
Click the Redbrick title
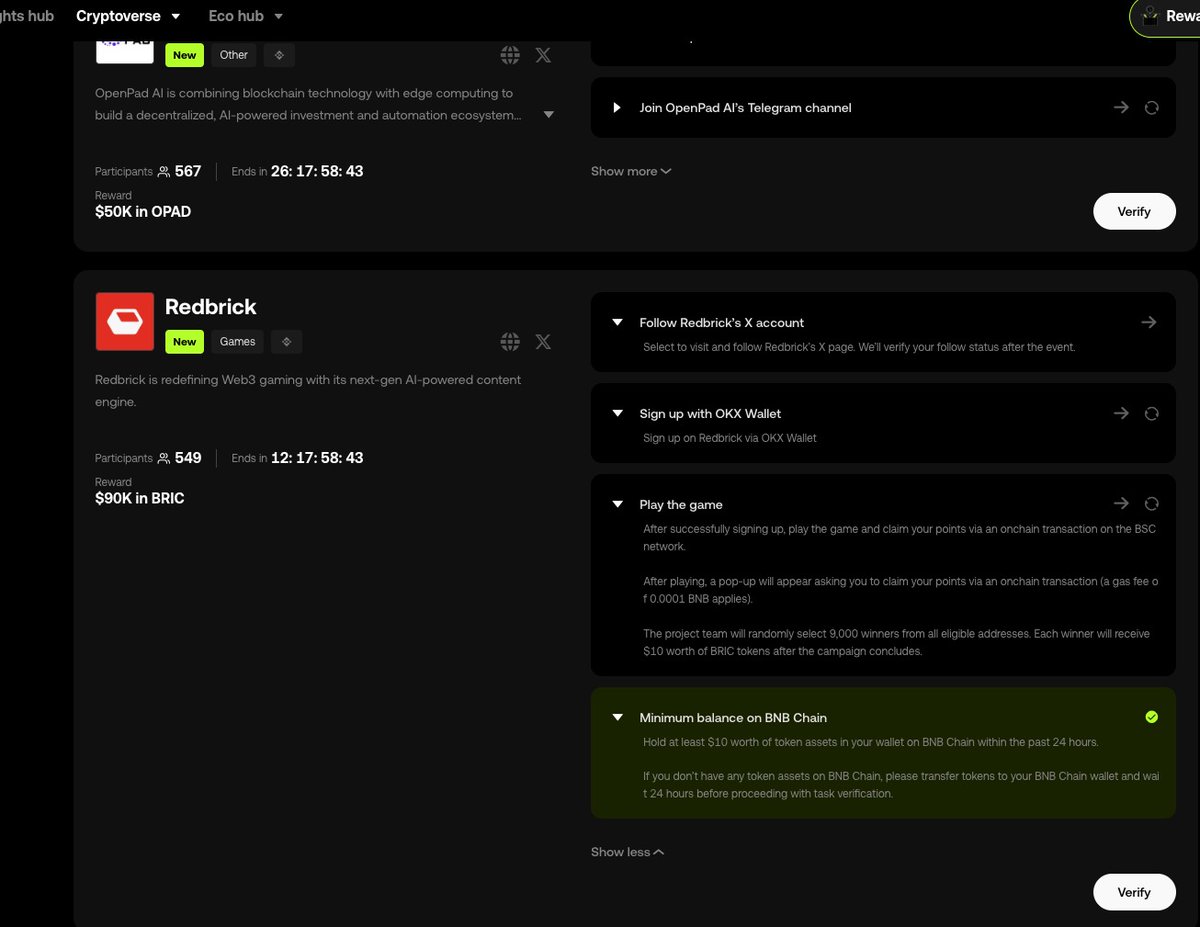[x=211, y=307]
